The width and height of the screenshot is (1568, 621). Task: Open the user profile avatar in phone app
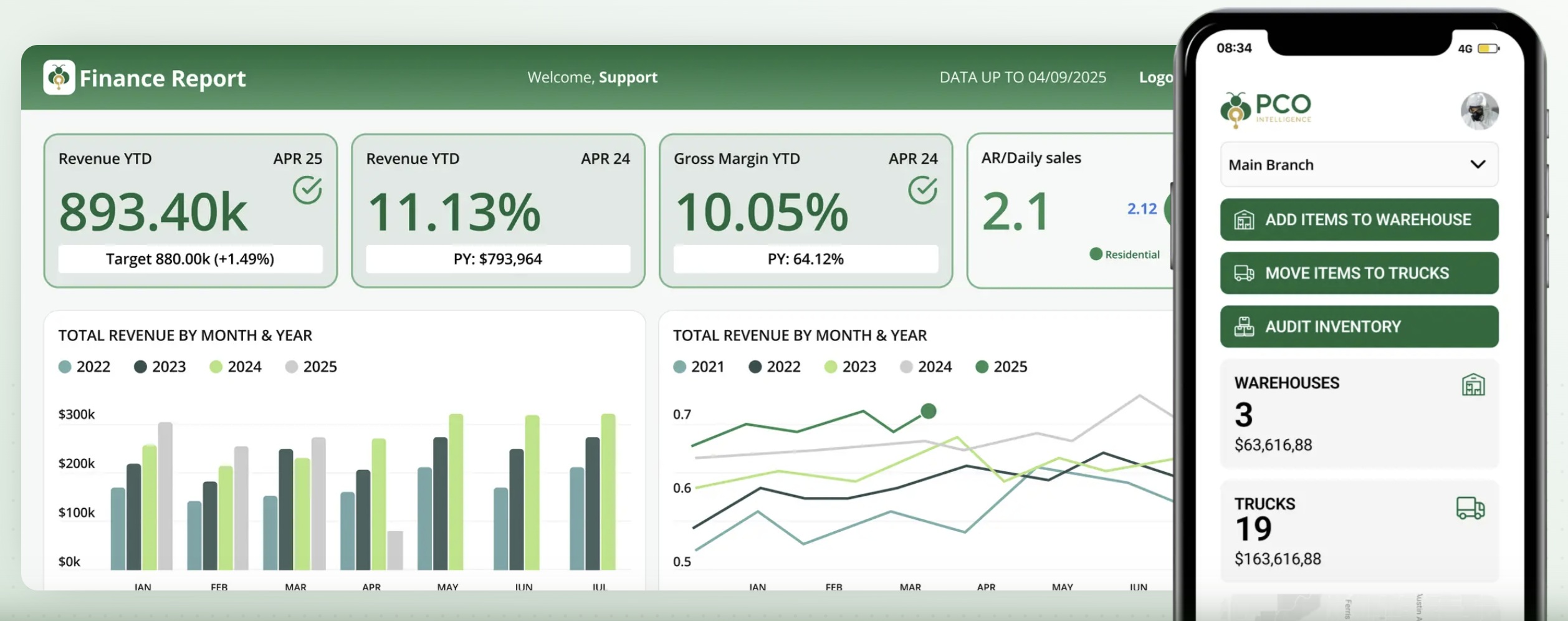point(1479,111)
